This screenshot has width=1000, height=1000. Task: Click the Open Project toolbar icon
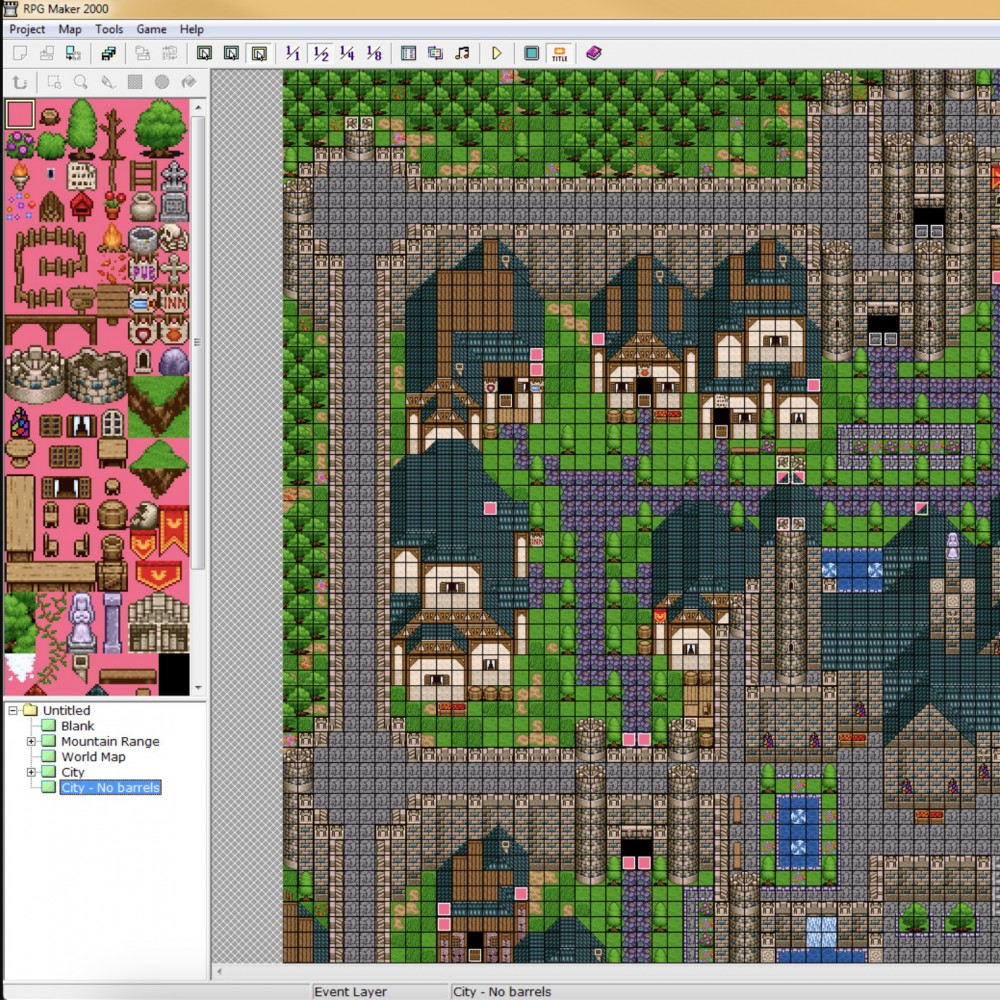click(47, 54)
